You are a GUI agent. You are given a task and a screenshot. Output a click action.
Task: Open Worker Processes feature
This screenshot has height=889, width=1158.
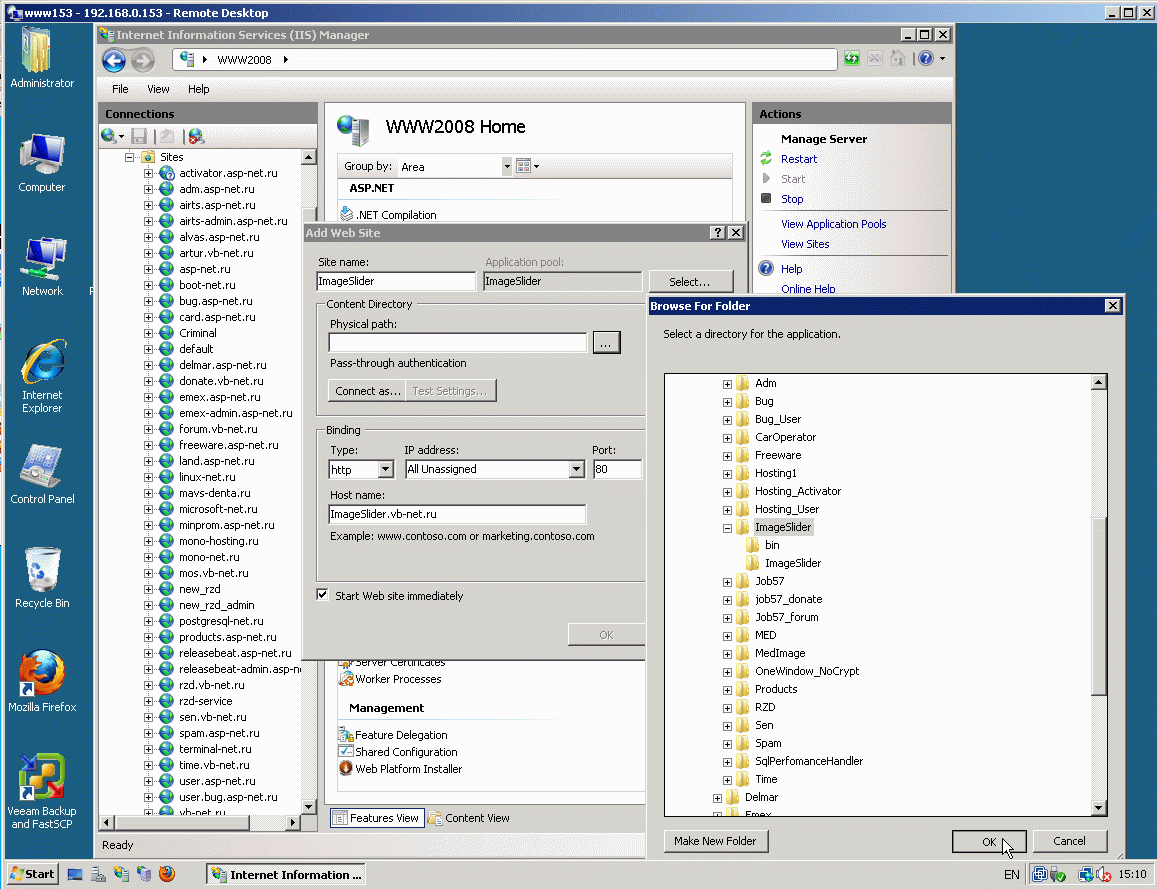coord(390,679)
